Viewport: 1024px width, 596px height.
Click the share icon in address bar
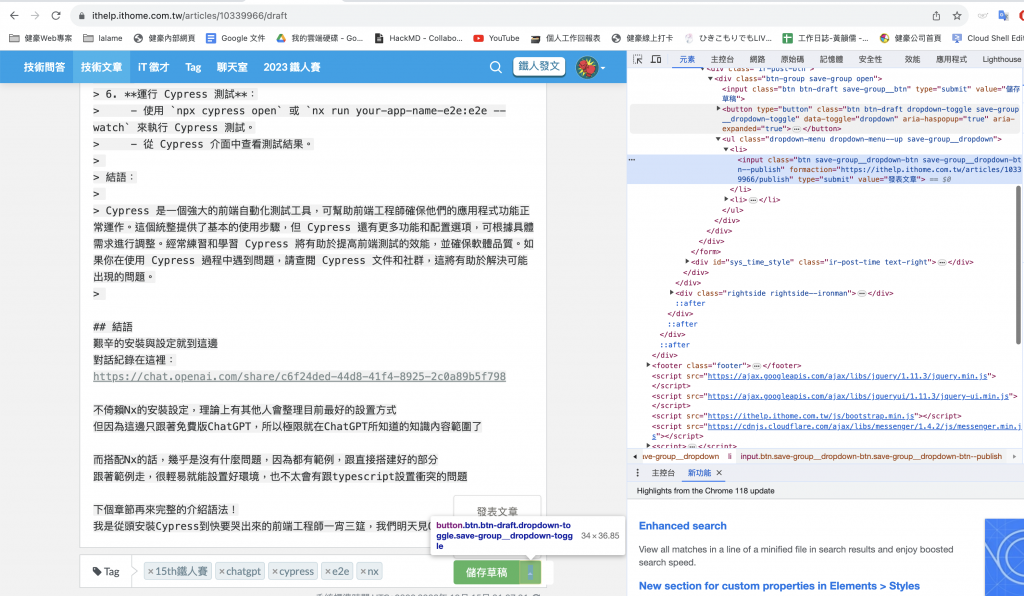pyautogui.click(x=936, y=16)
